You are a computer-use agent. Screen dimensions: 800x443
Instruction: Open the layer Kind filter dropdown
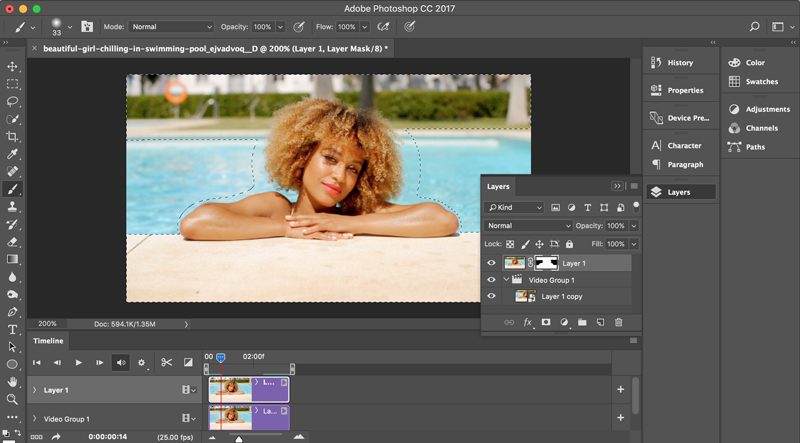point(515,207)
